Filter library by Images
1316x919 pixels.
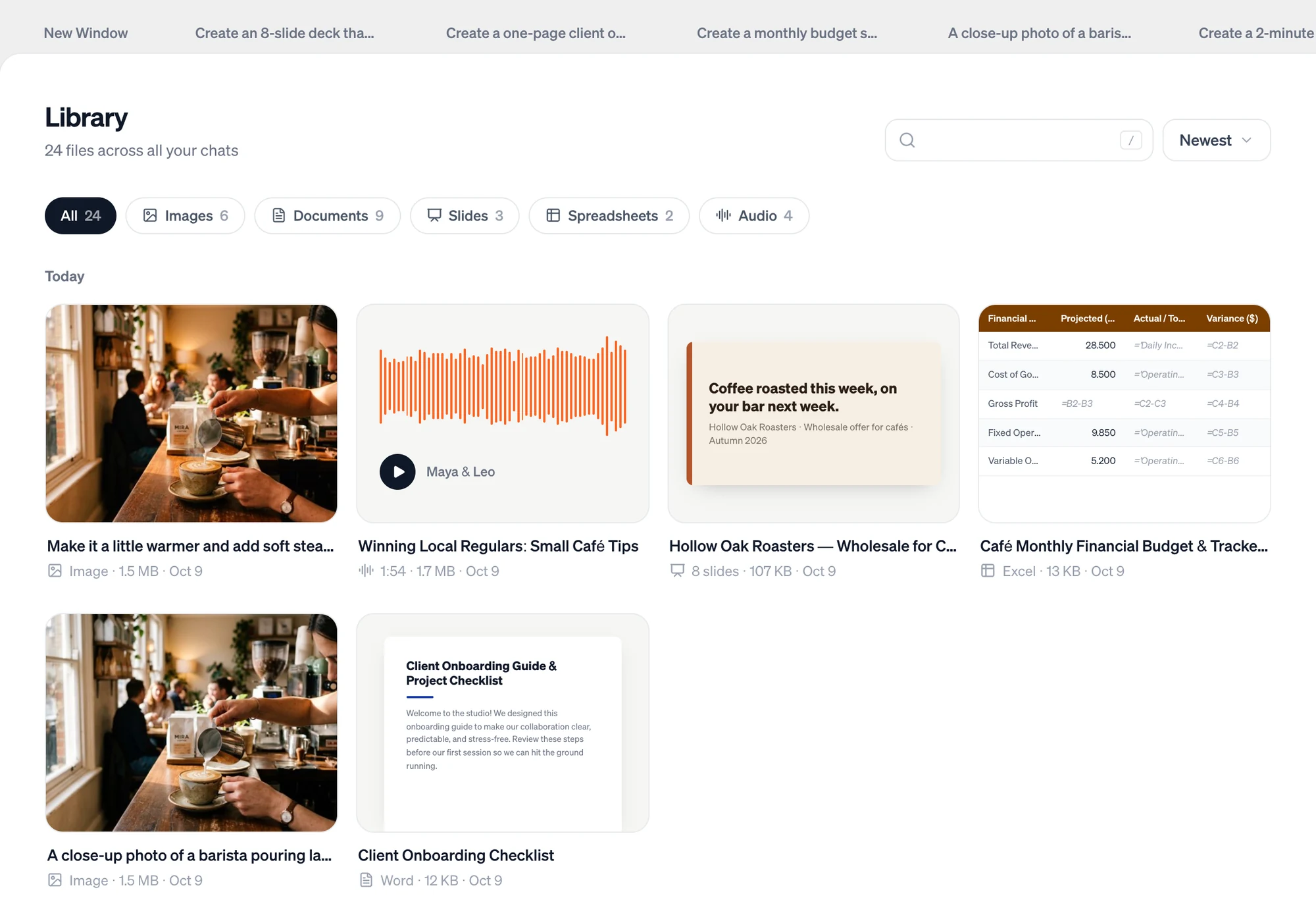point(186,215)
